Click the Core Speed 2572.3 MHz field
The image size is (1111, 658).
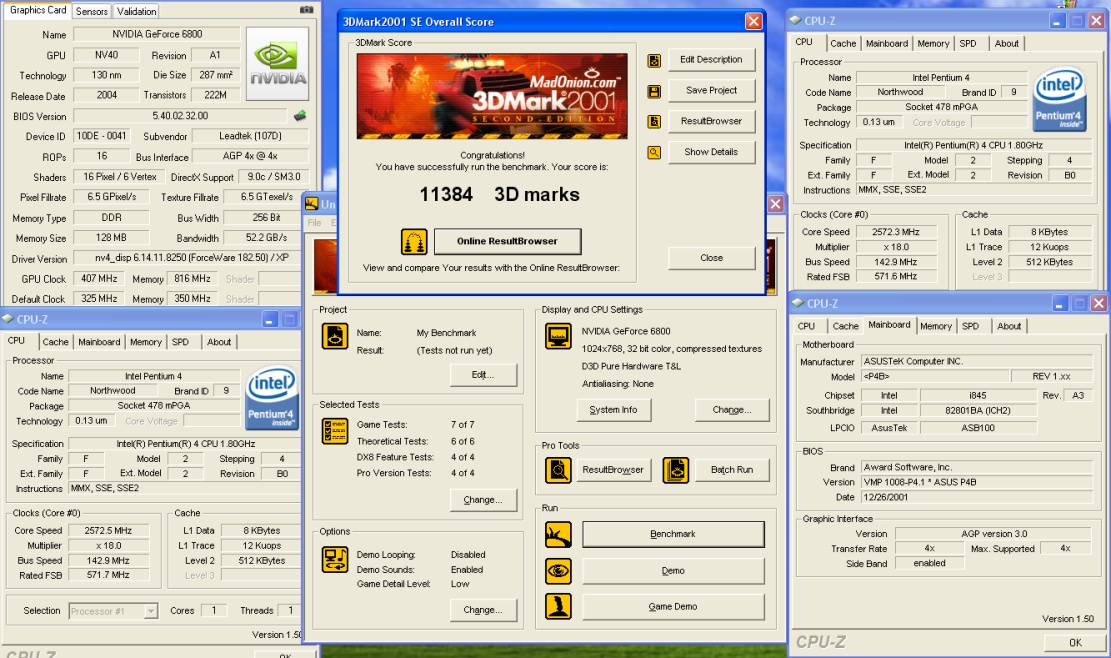click(896, 232)
